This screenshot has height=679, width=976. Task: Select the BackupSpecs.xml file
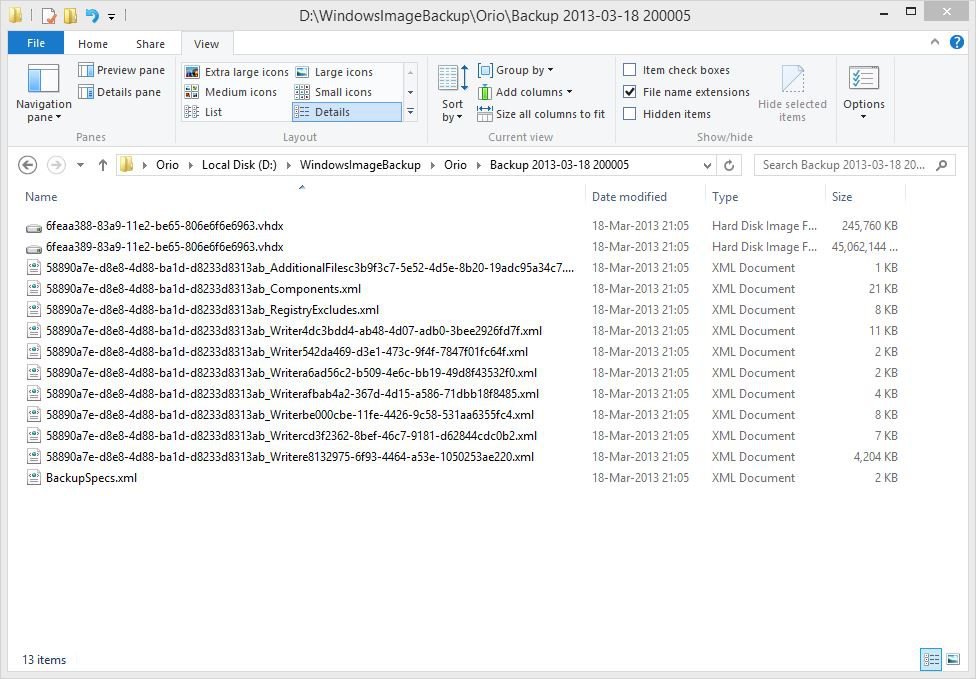click(91, 478)
